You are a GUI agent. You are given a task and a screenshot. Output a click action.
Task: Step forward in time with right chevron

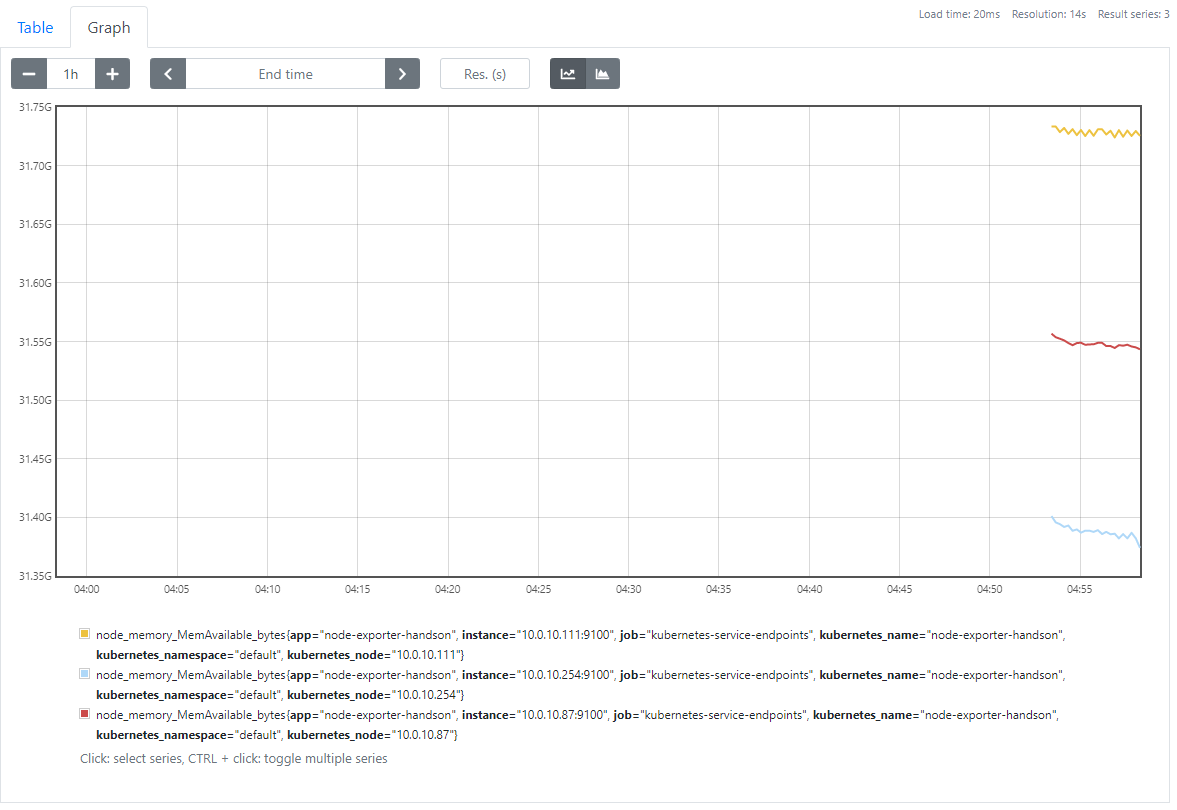click(x=402, y=74)
